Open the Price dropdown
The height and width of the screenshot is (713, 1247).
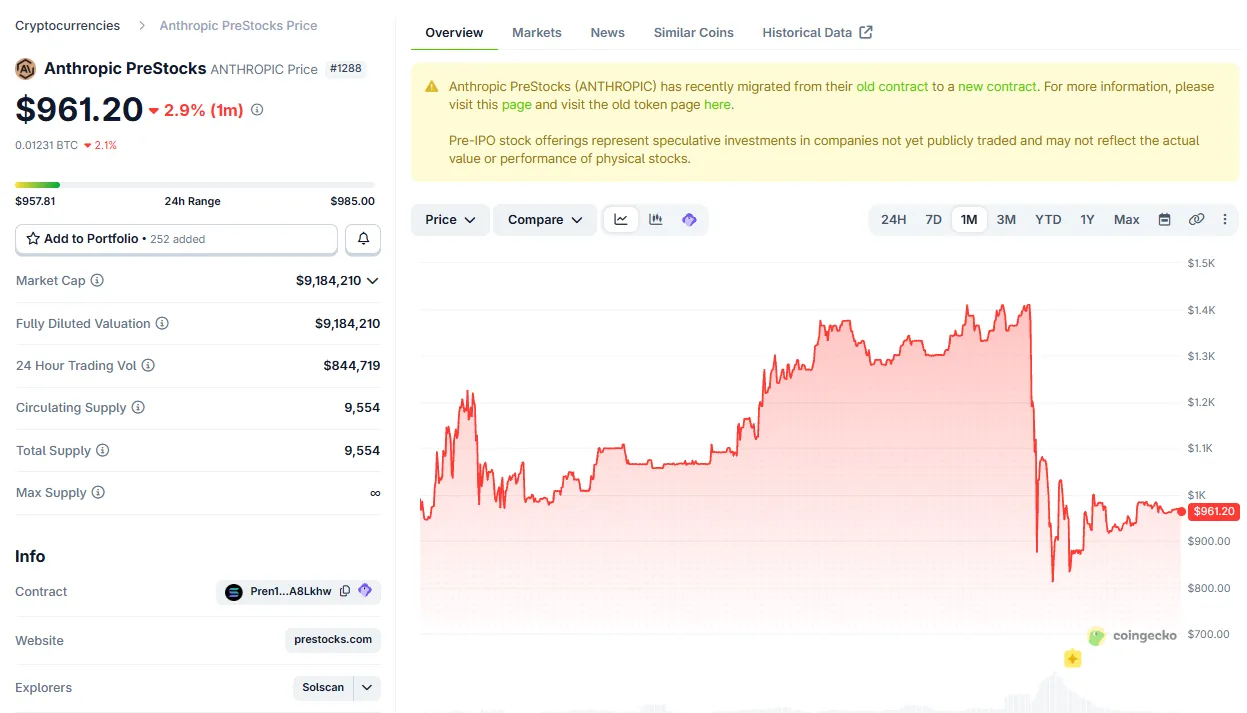(x=450, y=220)
